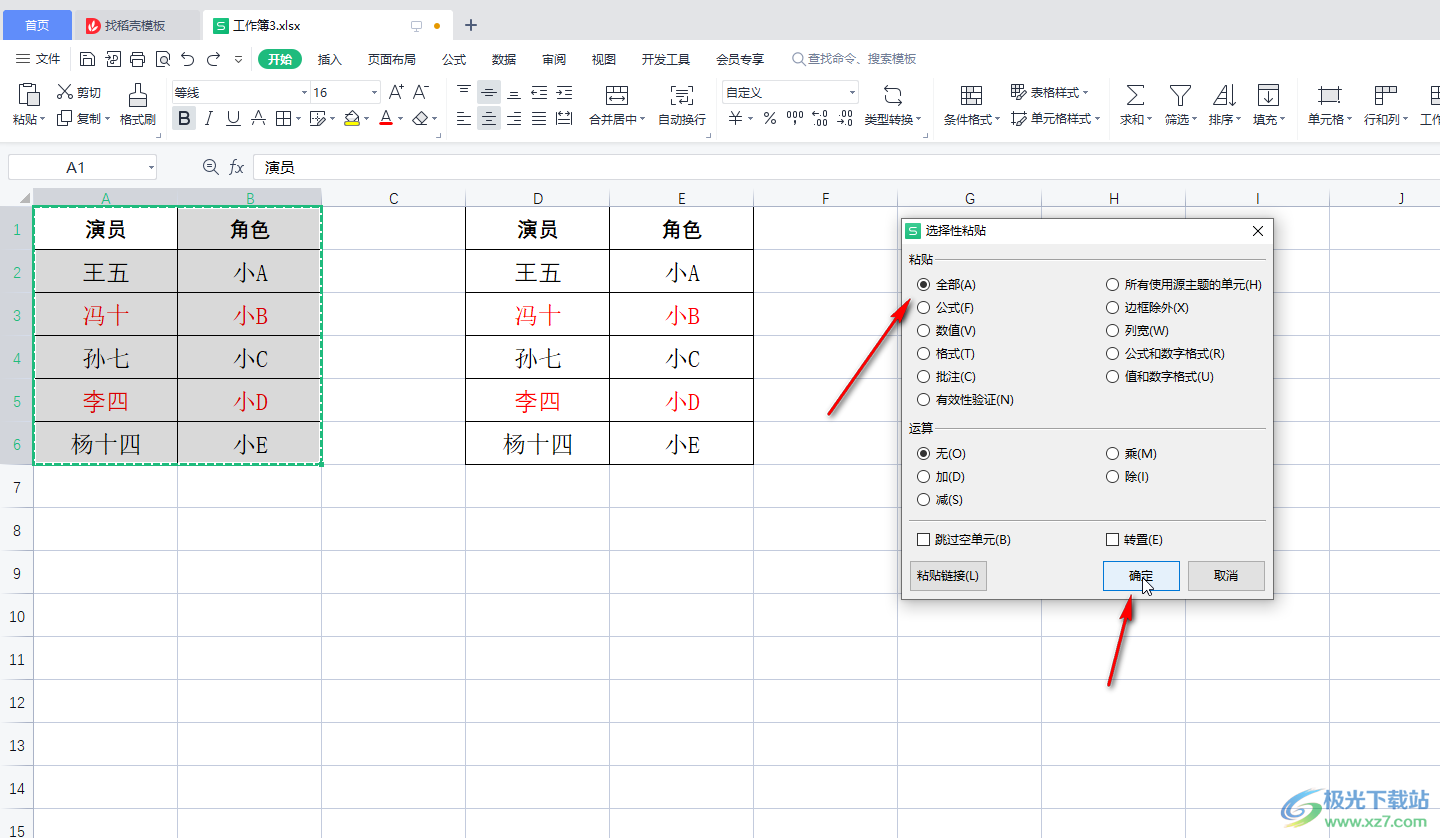Viewport: 1440px width, 838px height.
Task: Click the Print icon in quick toolbar
Action: click(x=138, y=59)
